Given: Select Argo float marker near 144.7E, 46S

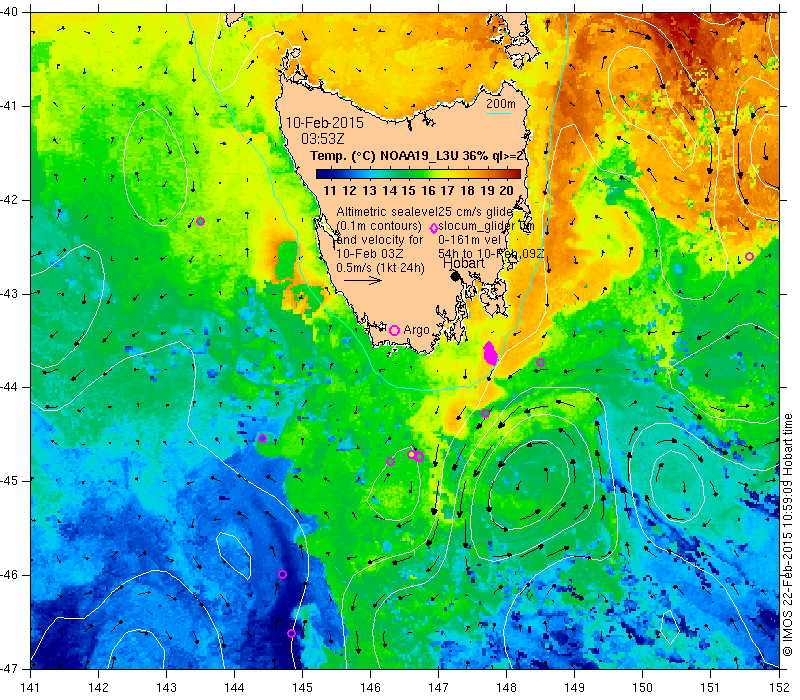Looking at the screenshot, I should tap(283, 574).
